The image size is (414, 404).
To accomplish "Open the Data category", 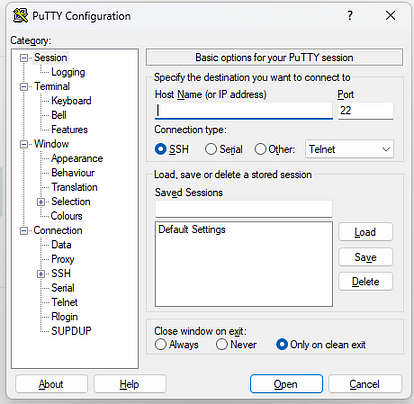I will 61,245.
